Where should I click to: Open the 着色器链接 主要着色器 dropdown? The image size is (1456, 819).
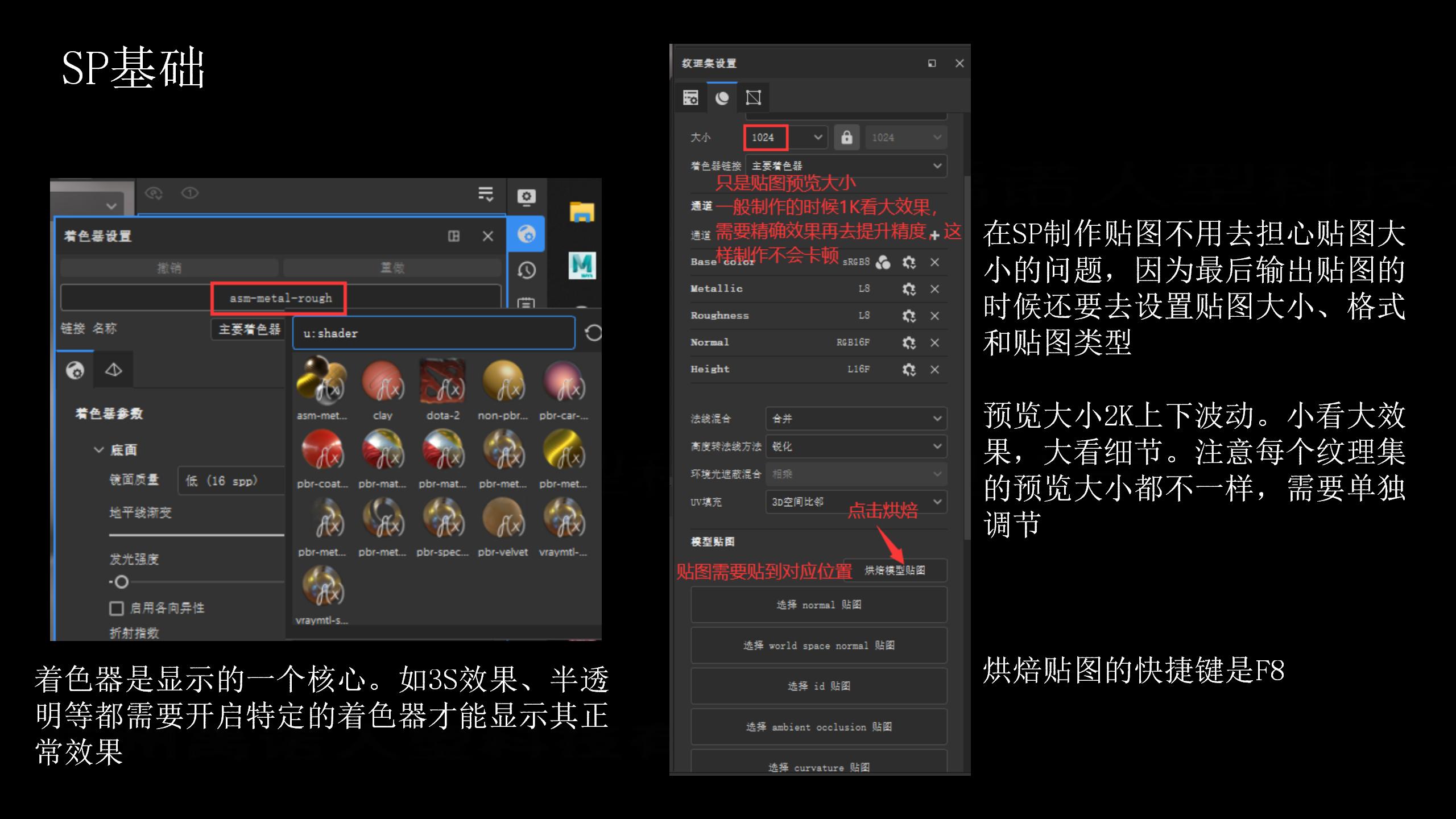click(x=846, y=166)
